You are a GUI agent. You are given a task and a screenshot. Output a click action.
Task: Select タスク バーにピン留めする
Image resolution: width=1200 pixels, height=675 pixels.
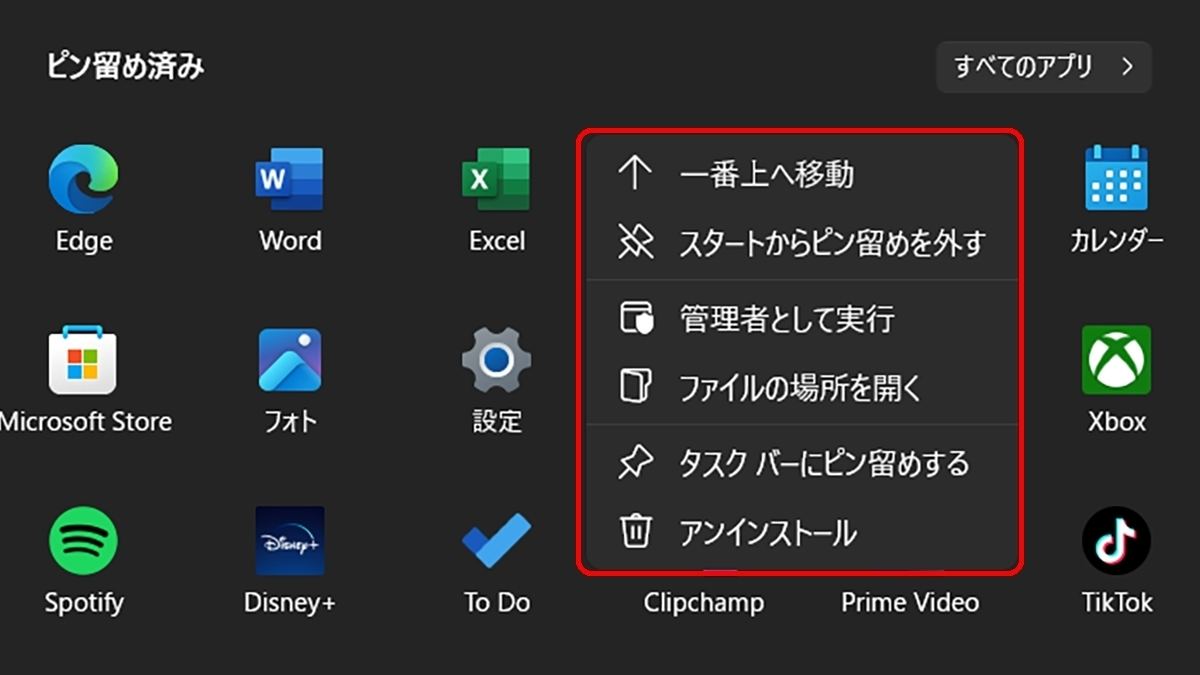pyautogui.click(x=802, y=463)
